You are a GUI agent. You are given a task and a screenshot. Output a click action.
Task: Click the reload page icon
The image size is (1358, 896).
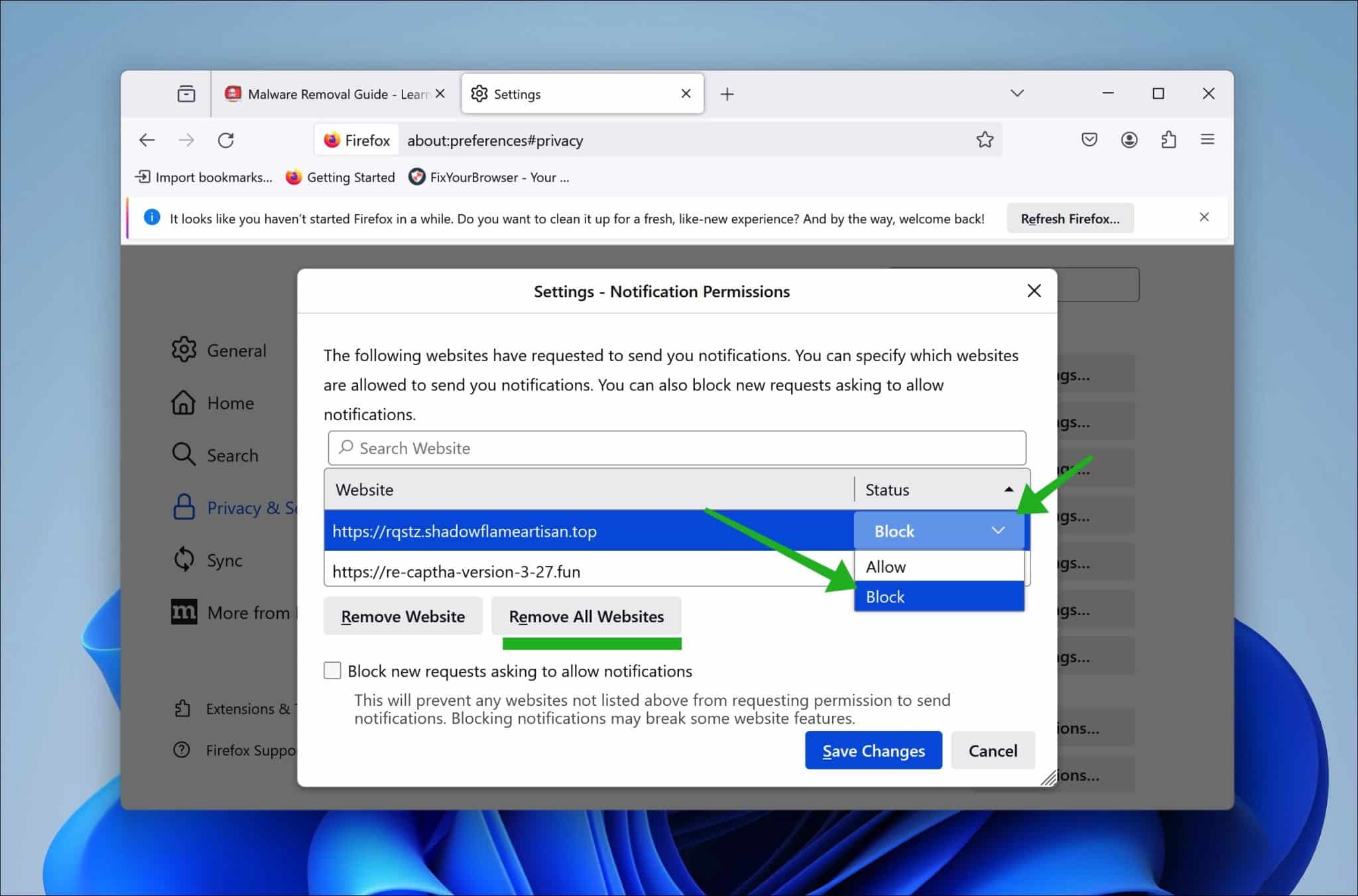[226, 140]
